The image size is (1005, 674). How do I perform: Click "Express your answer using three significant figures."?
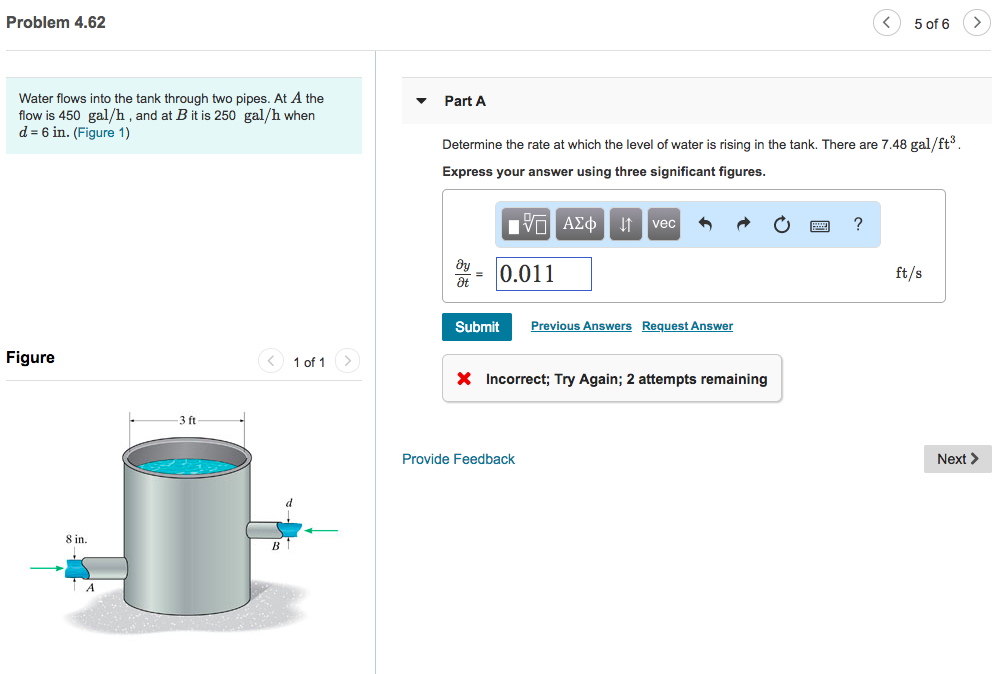pos(604,172)
